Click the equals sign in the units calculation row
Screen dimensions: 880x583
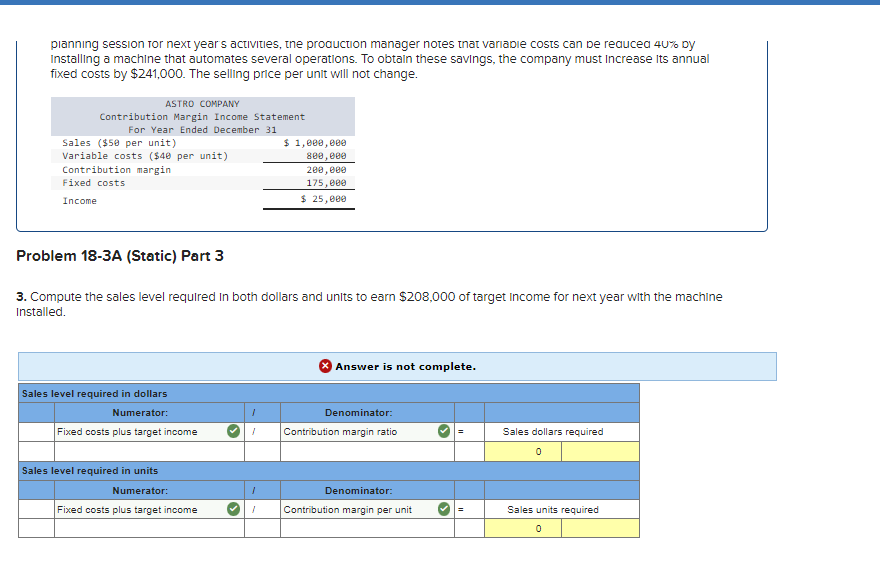pyautogui.click(x=462, y=510)
